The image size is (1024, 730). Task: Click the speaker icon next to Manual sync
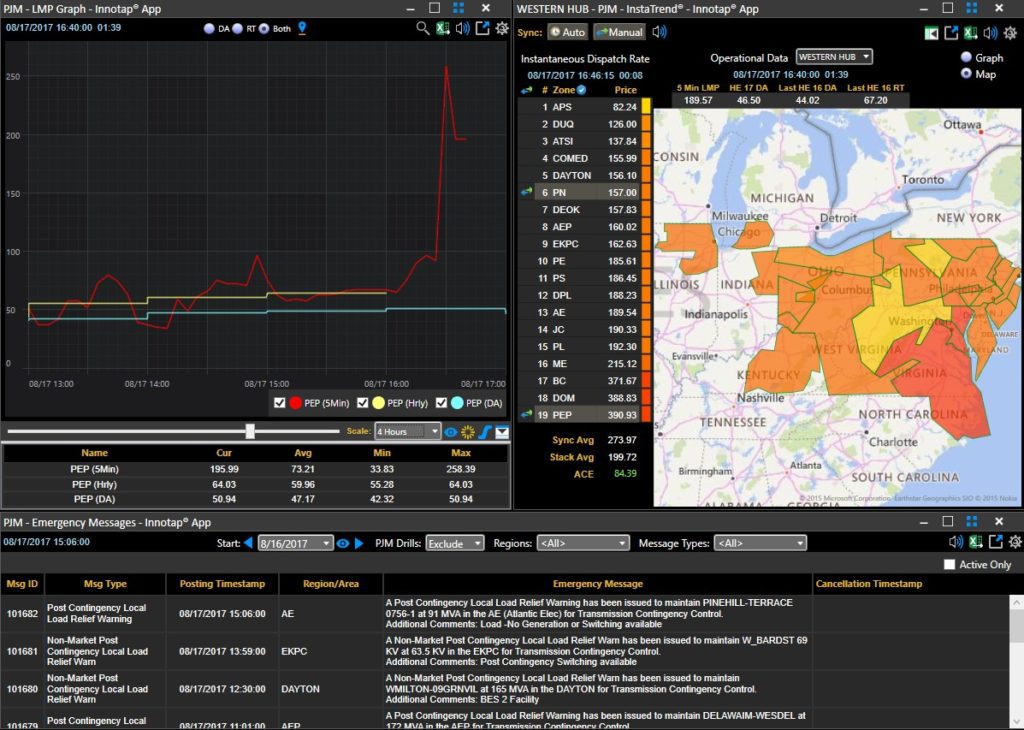point(660,32)
